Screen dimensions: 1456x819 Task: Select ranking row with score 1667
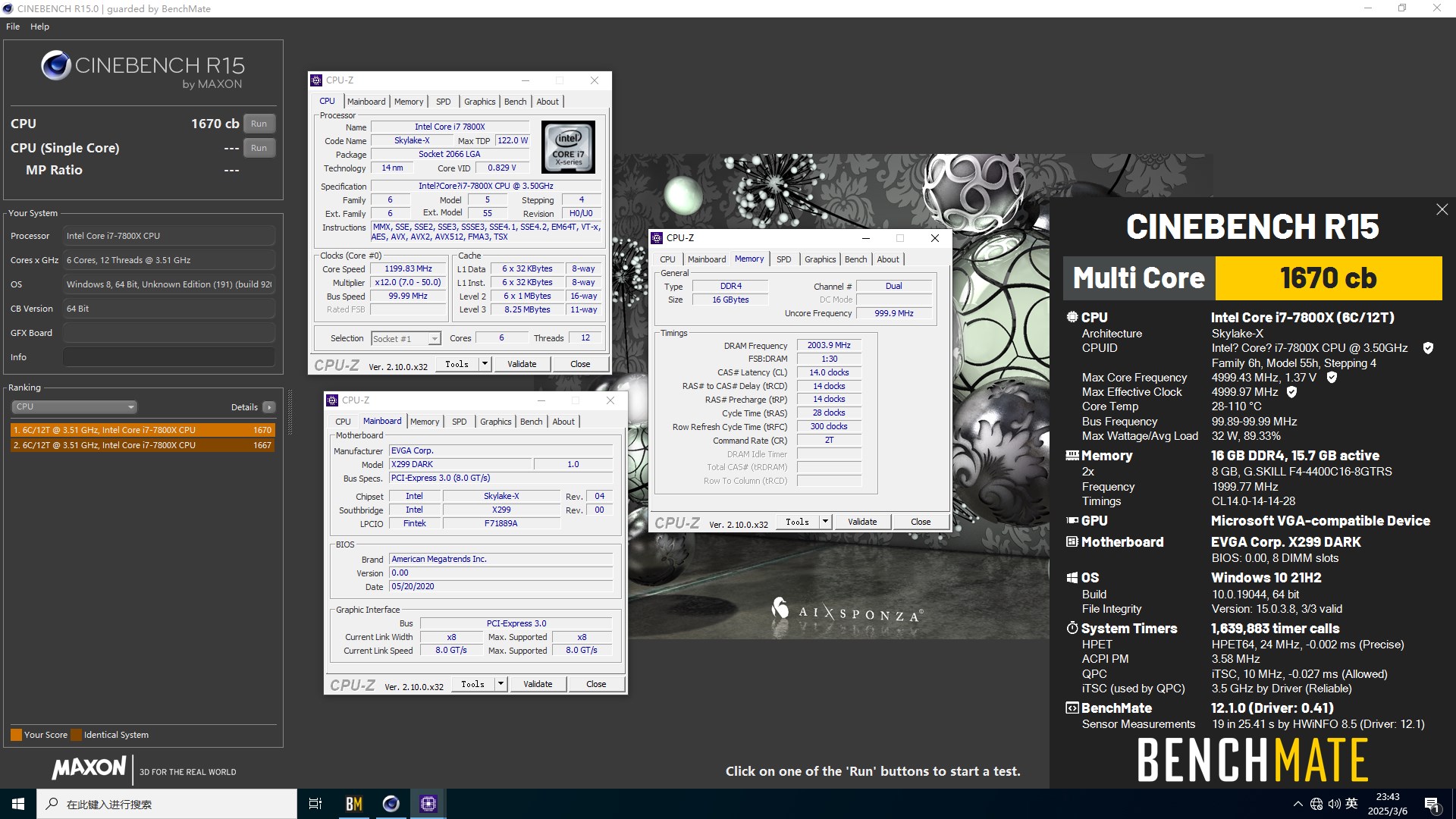click(x=142, y=445)
